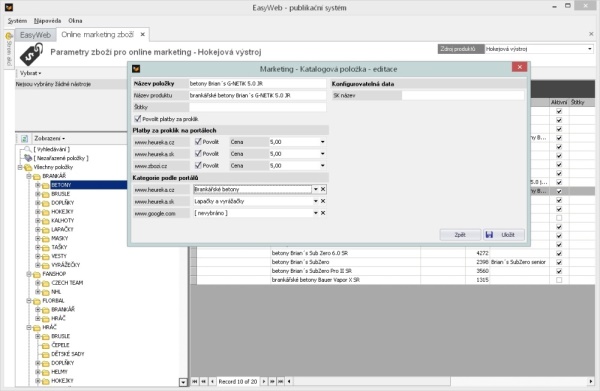Uncheck Povolit for www.heureka.cz
600x391 pixels.
pyautogui.click(x=198, y=142)
